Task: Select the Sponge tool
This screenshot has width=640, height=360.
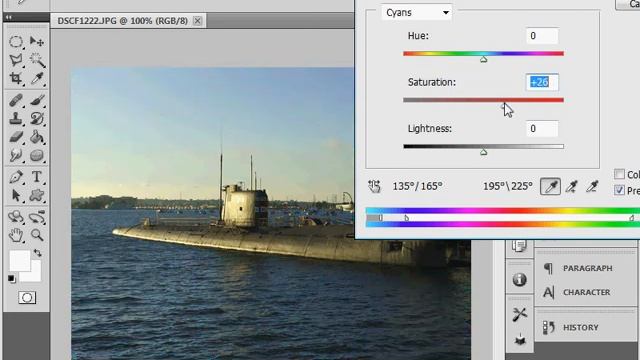Action: click(37, 155)
